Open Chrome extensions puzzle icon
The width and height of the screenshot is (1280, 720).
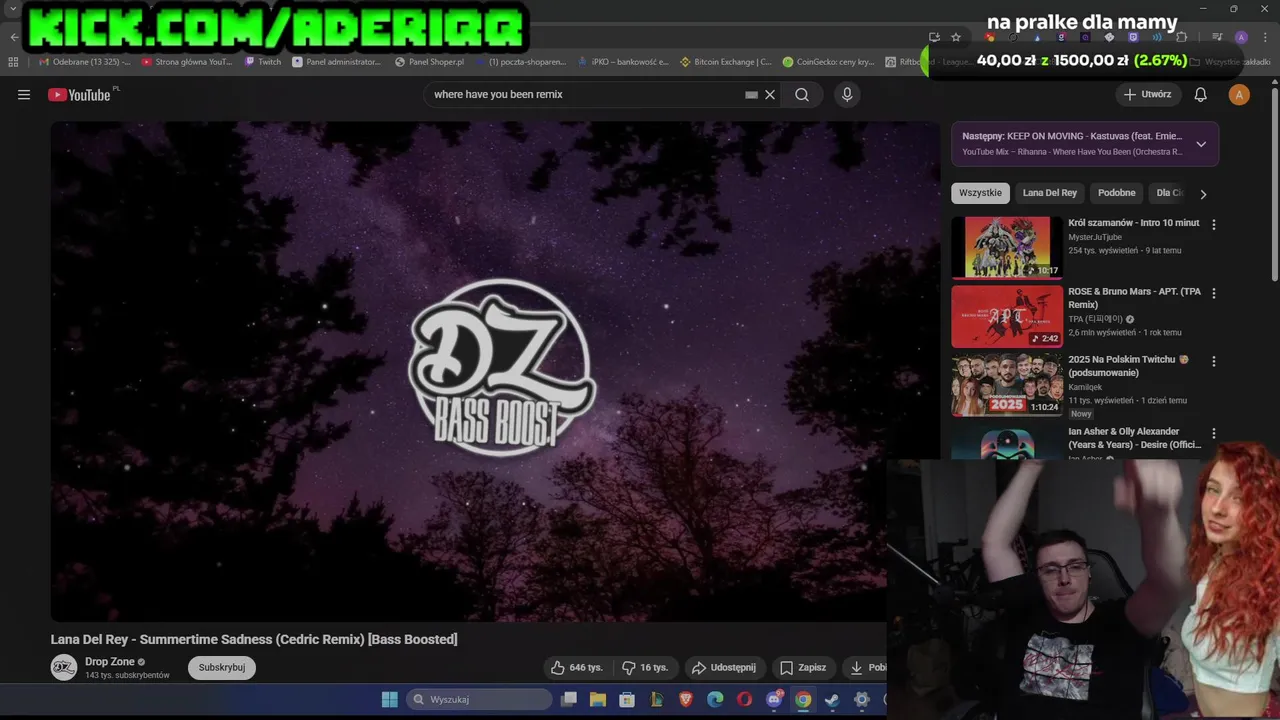click(x=1181, y=37)
